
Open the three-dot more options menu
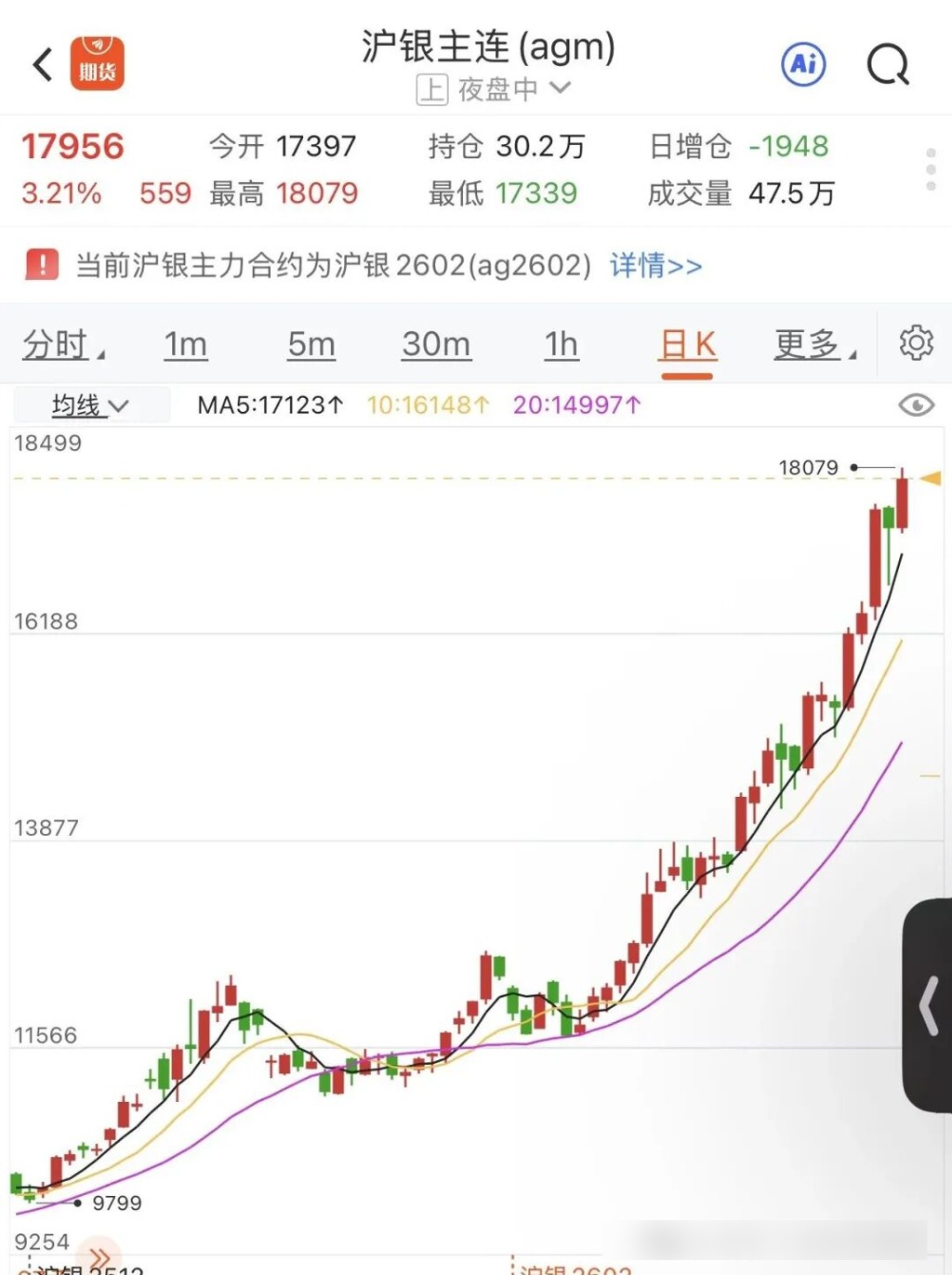(931, 169)
